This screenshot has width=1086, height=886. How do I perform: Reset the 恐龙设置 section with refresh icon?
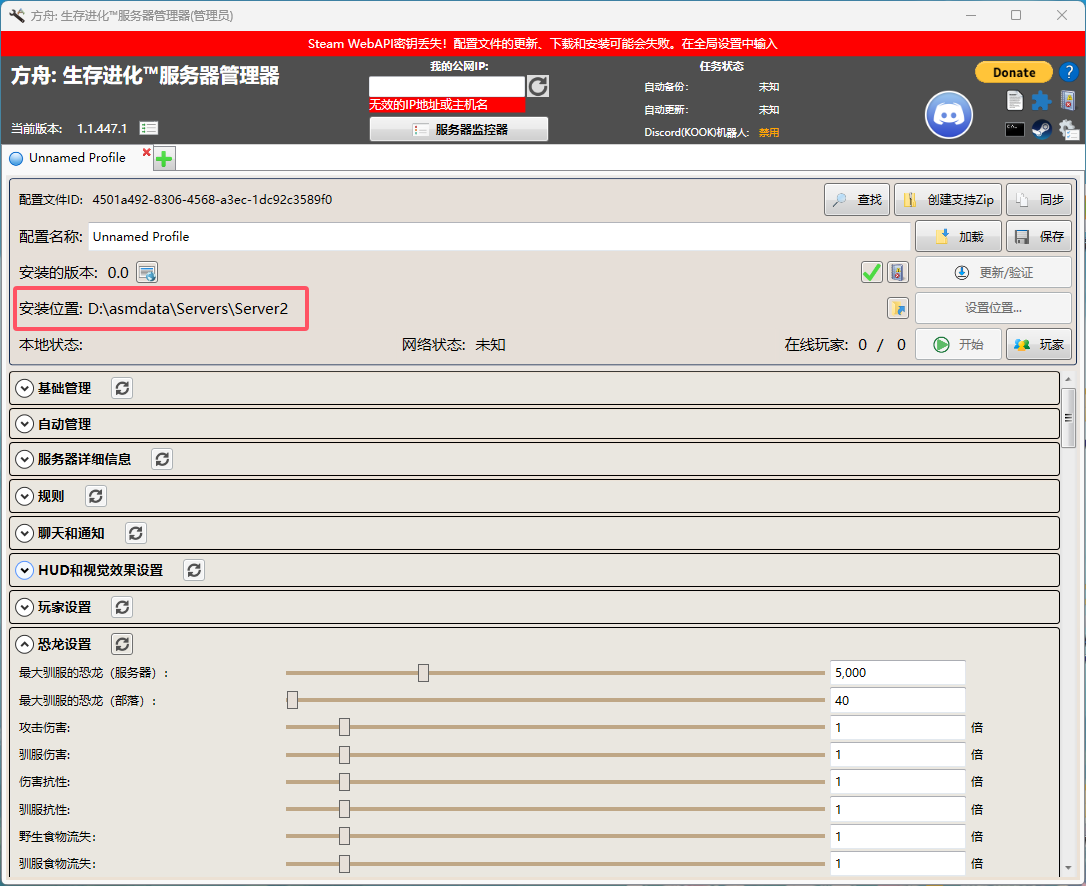point(121,644)
